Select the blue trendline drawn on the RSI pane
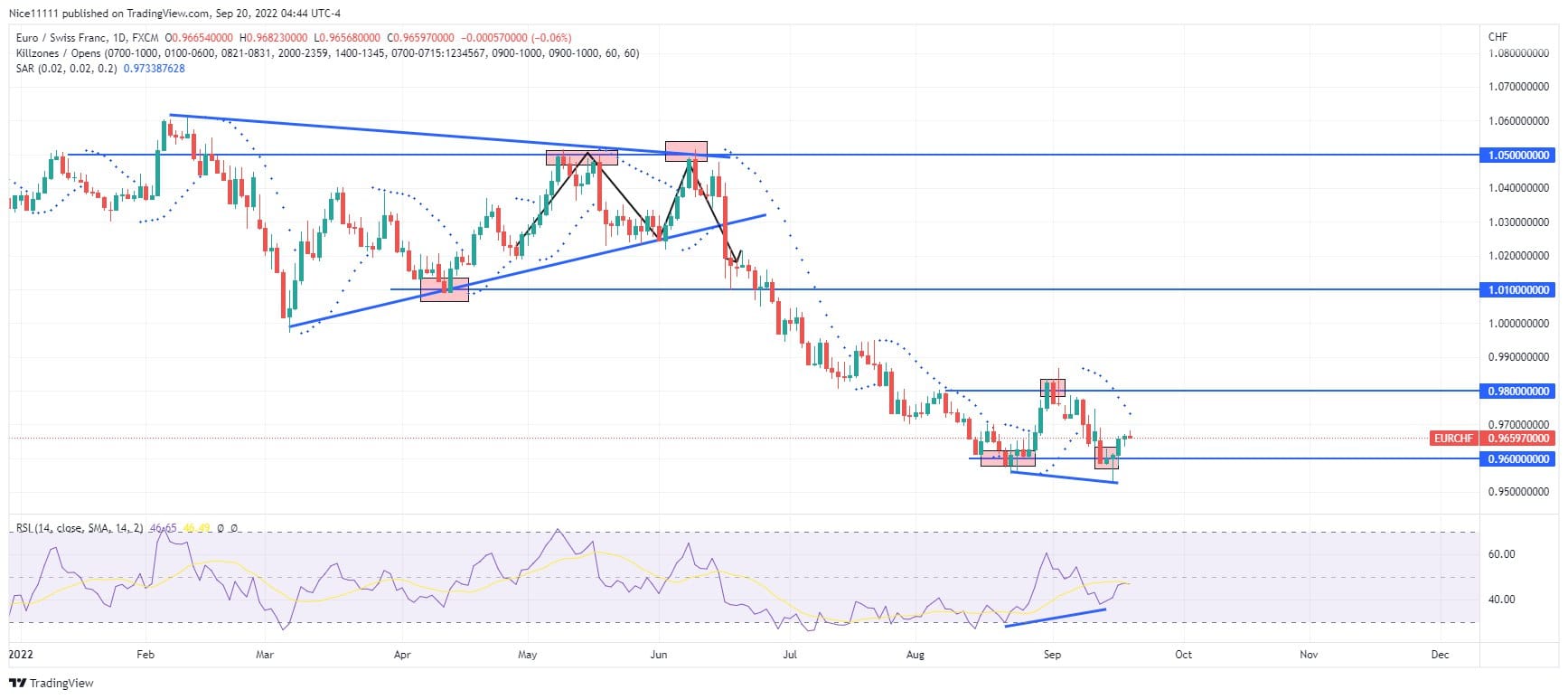 click(1055, 617)
